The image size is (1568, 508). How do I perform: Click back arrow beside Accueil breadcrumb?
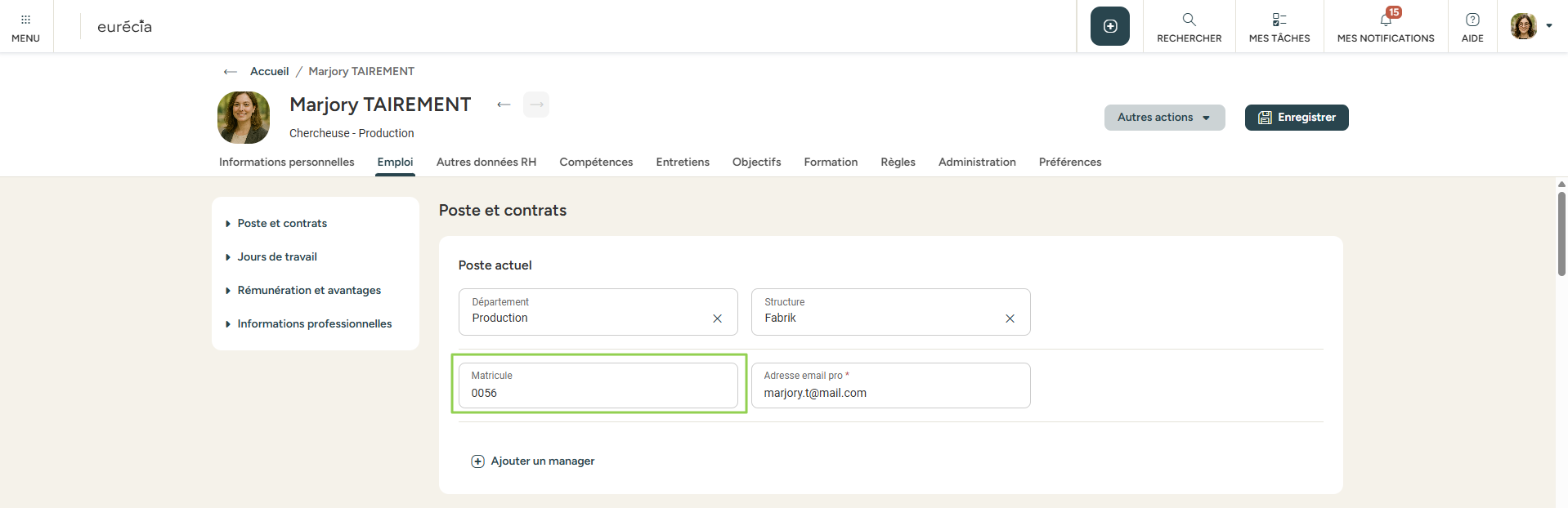click(x=231, y=72)
